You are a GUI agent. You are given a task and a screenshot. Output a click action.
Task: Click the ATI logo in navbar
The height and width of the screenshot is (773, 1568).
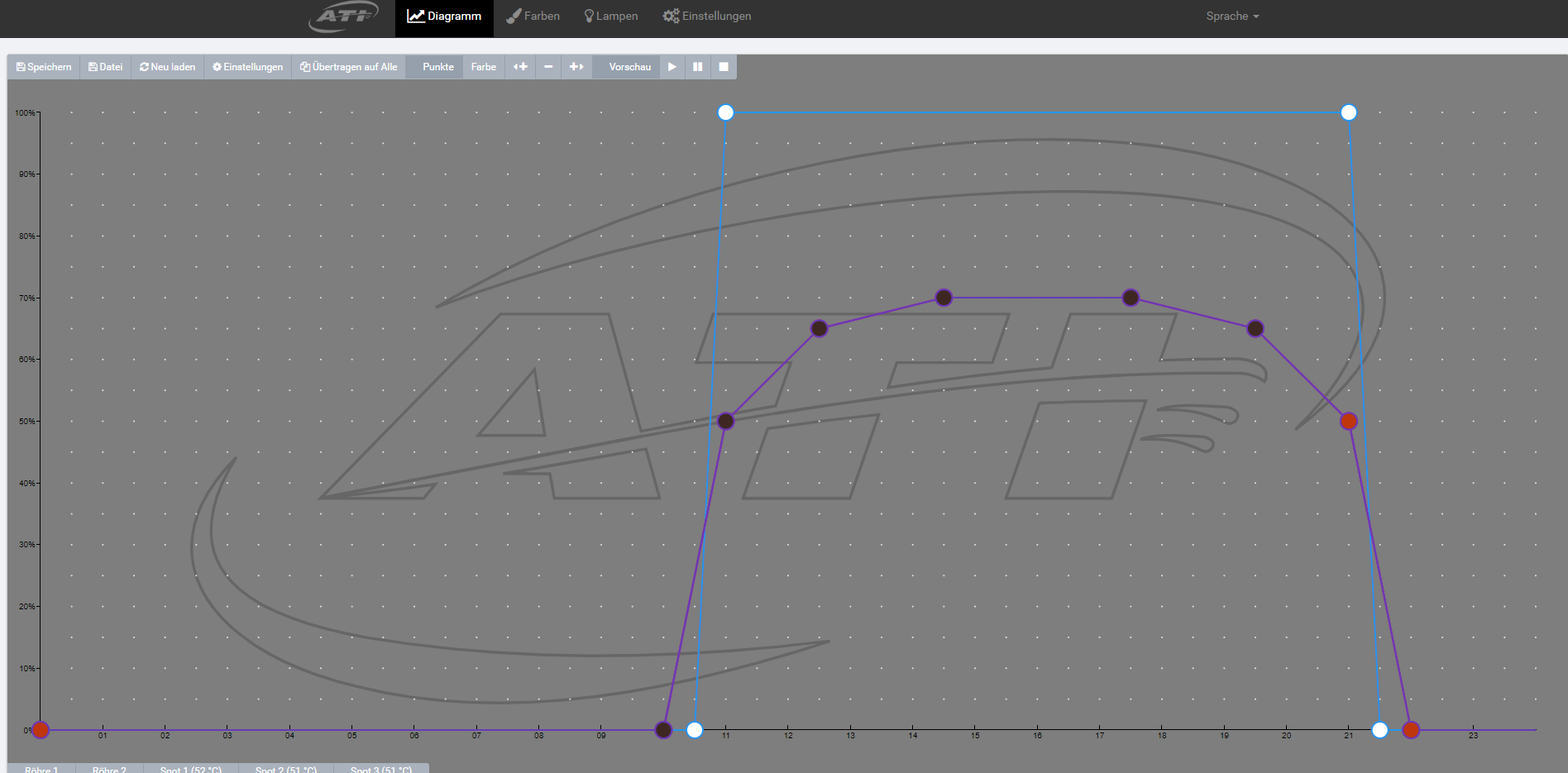[343, 17]
